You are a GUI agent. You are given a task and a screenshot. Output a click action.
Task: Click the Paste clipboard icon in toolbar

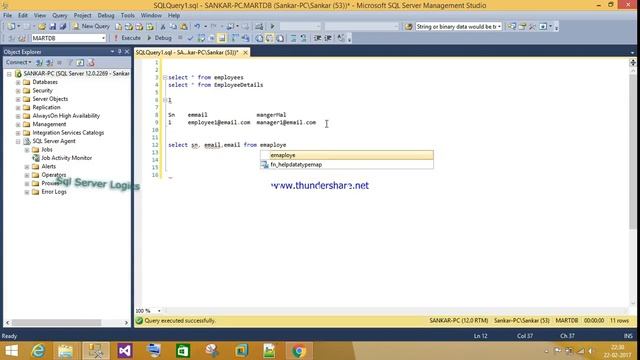pyautogui.click(x=184, y=27)
